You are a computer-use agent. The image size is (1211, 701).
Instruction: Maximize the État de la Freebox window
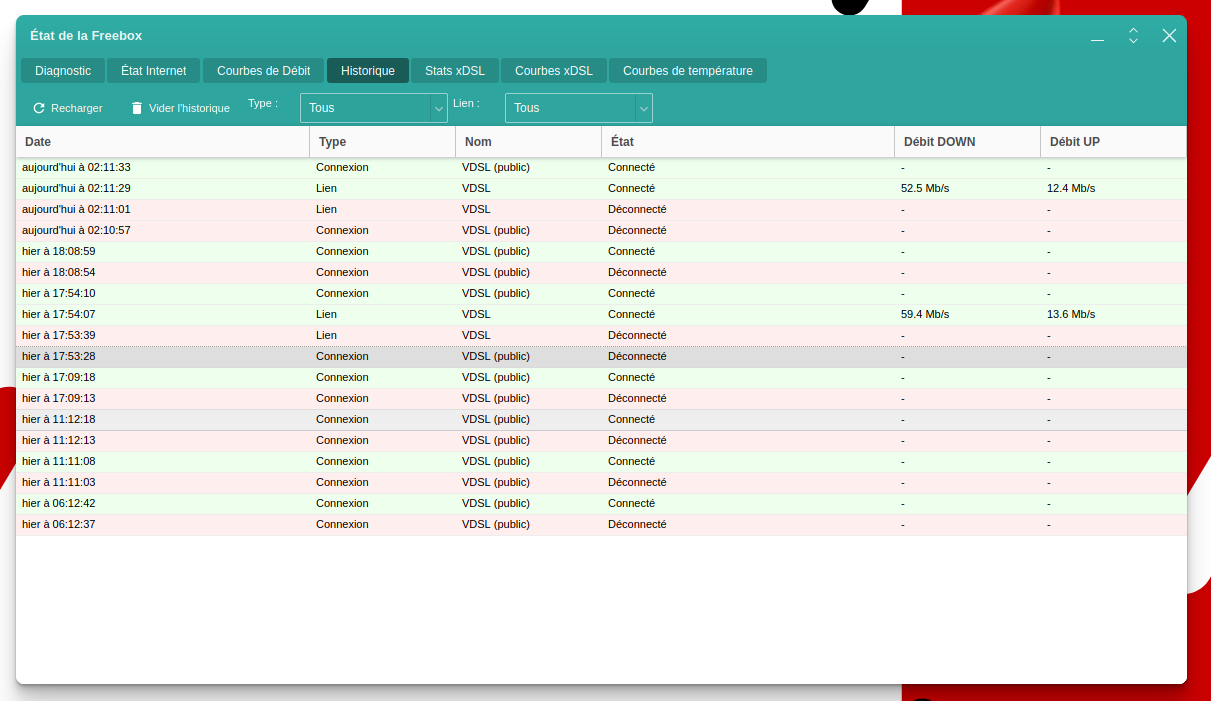click(x=1133, y=36)
